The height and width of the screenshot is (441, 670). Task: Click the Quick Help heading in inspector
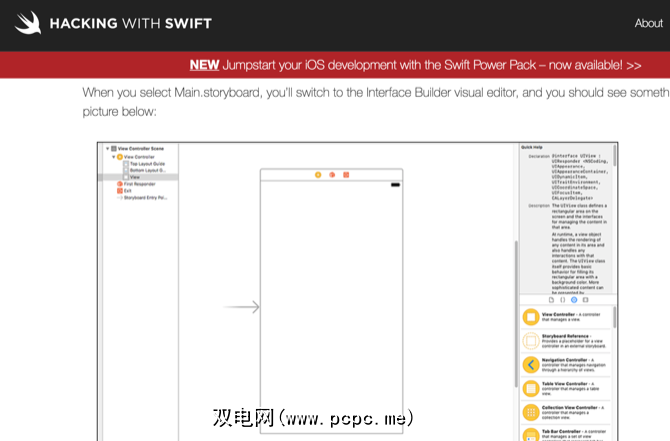[x=532, y=147]
